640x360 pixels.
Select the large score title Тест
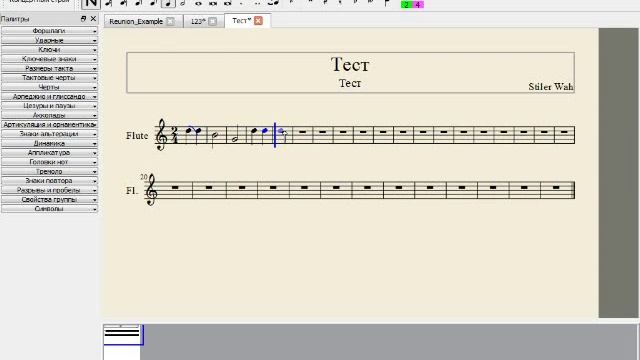click(x=350, y=64)
